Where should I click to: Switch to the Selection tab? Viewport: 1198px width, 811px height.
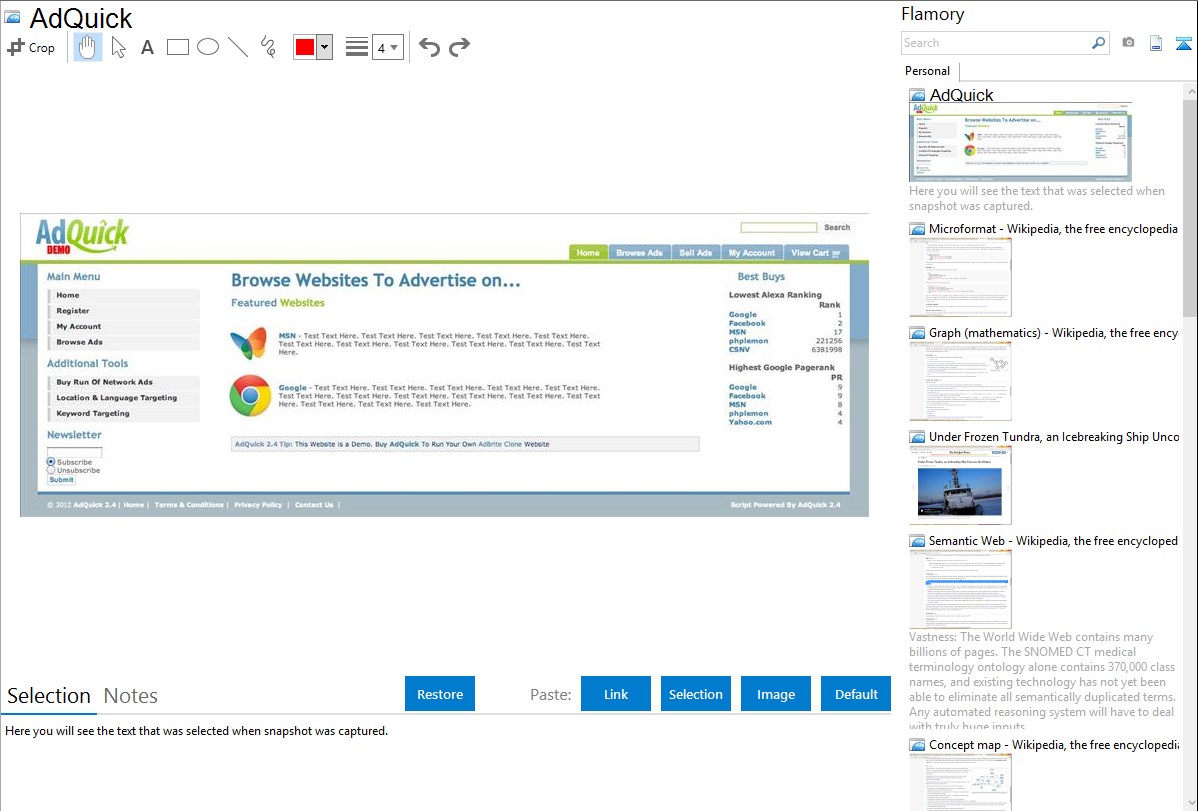[x=49, y=696]
